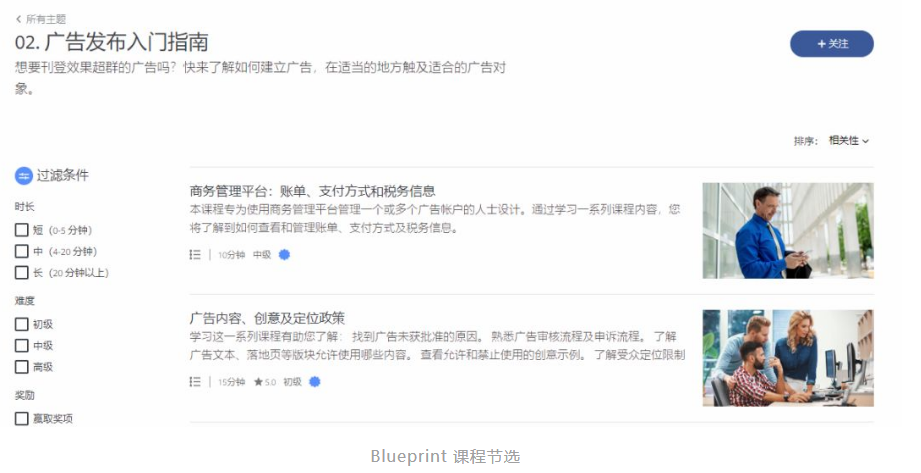Viewport: 921px width, 473px height.
Task: Go back to 所有主题
Action: coord(46,19)
